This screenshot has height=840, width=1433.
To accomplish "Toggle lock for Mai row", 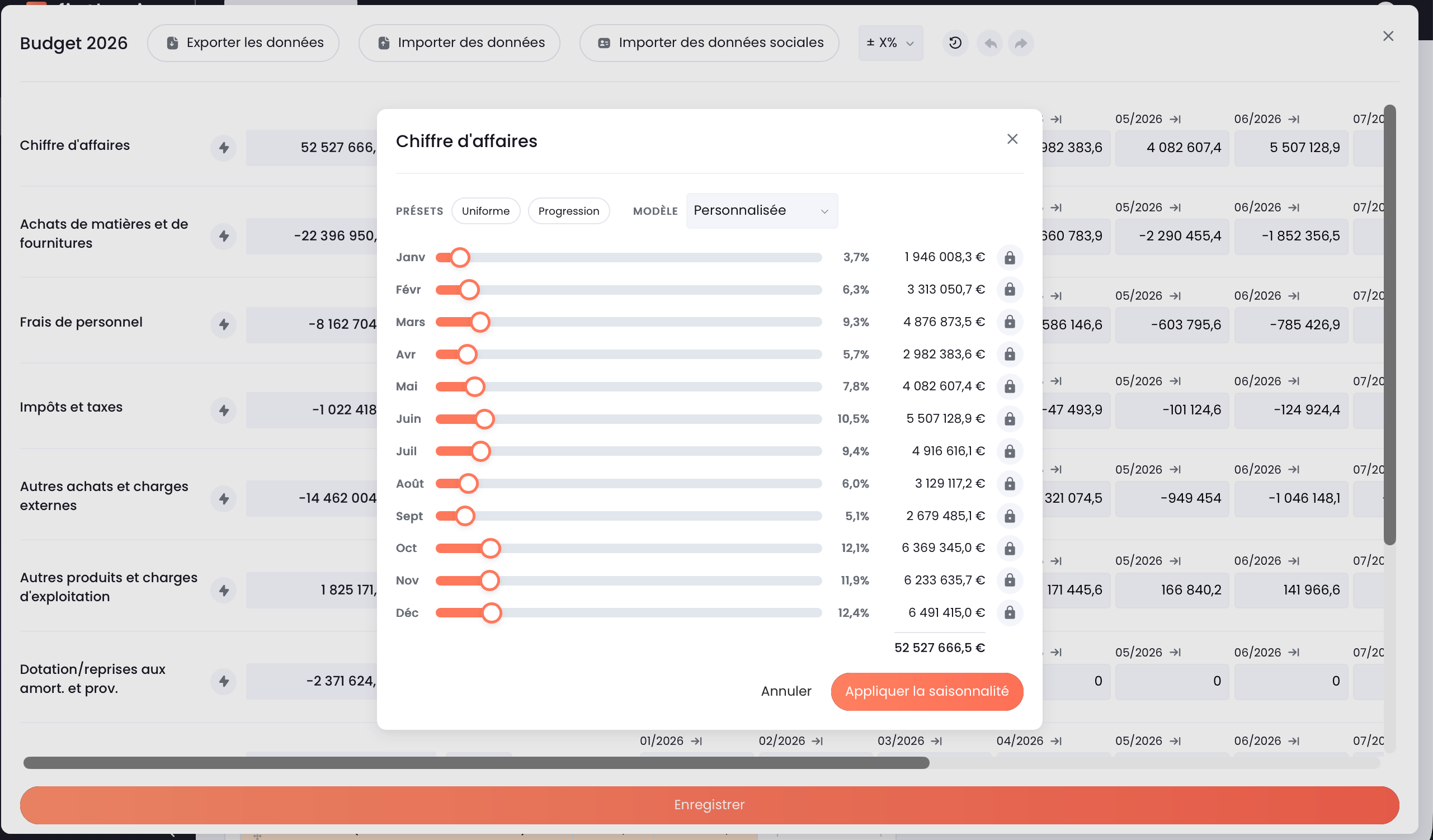I will click(1010, 387).
